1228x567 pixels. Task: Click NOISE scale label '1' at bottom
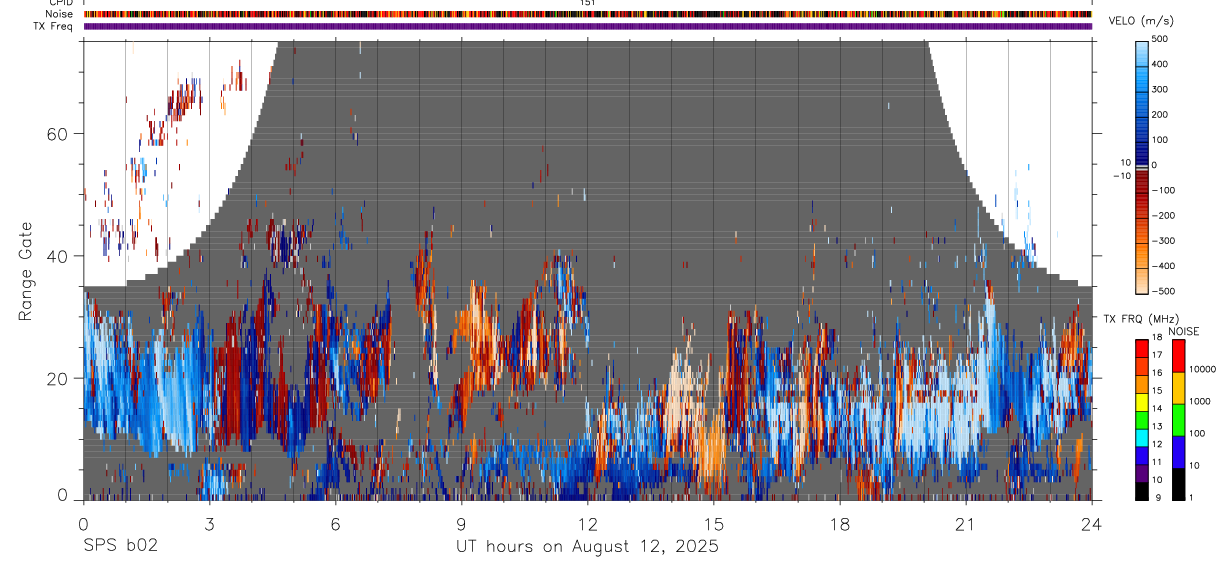coord(1190,497)
